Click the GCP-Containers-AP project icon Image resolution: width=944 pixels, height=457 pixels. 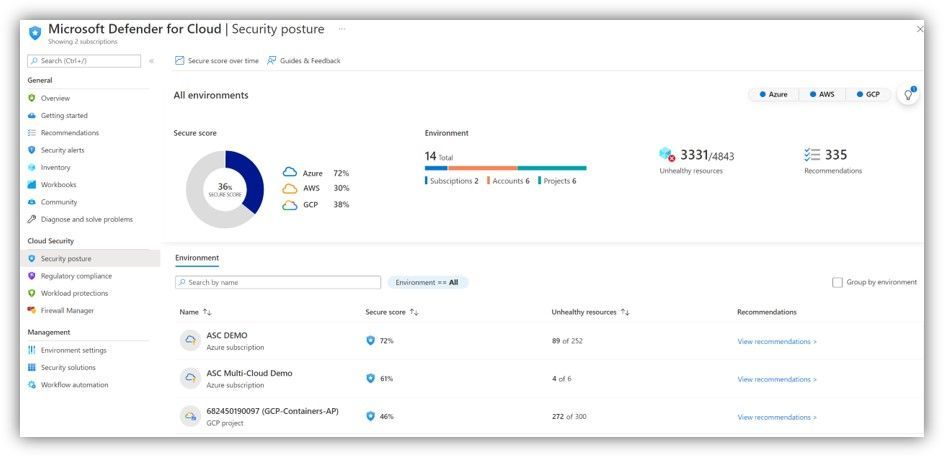tap(190, 416)
